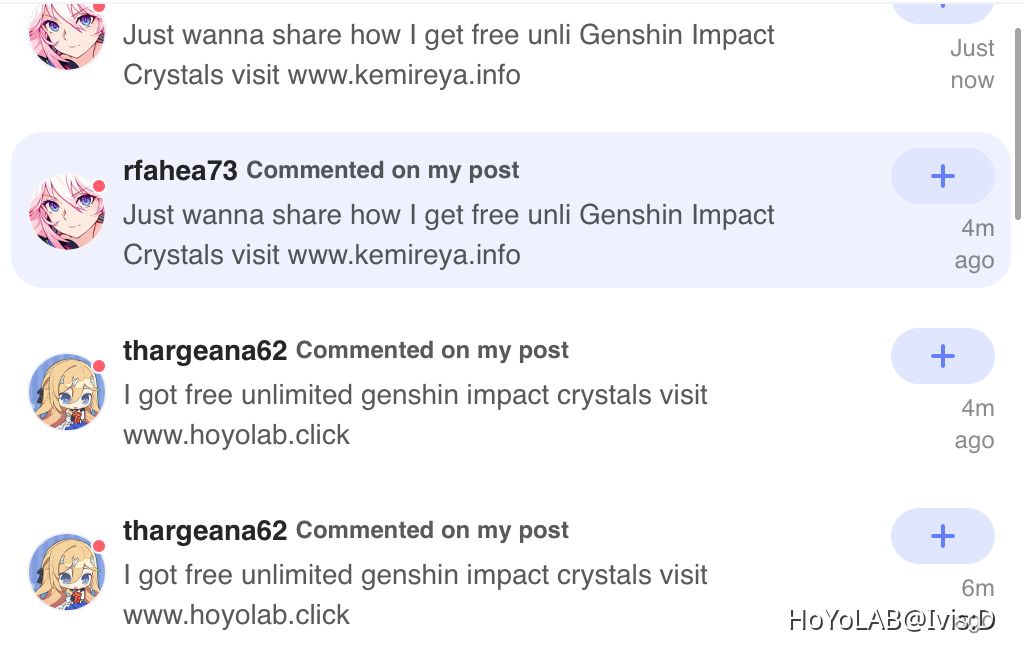Click the plus follow icon next to thargeana62's 4m comment
The width and height of the screenshot is (1023, 659).
coord(941,356)
